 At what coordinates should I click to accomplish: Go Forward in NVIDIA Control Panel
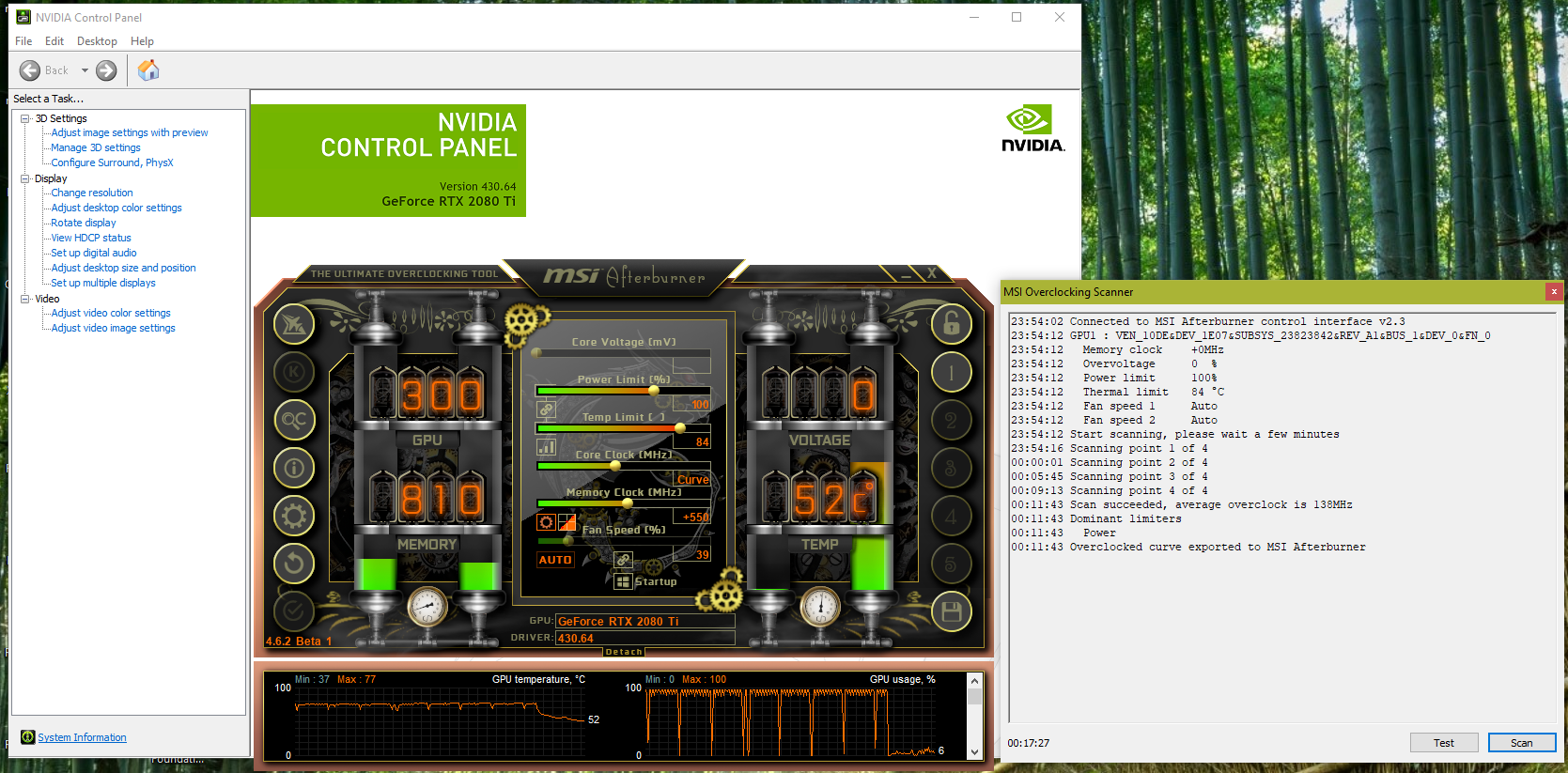click(x=106, y=70)
